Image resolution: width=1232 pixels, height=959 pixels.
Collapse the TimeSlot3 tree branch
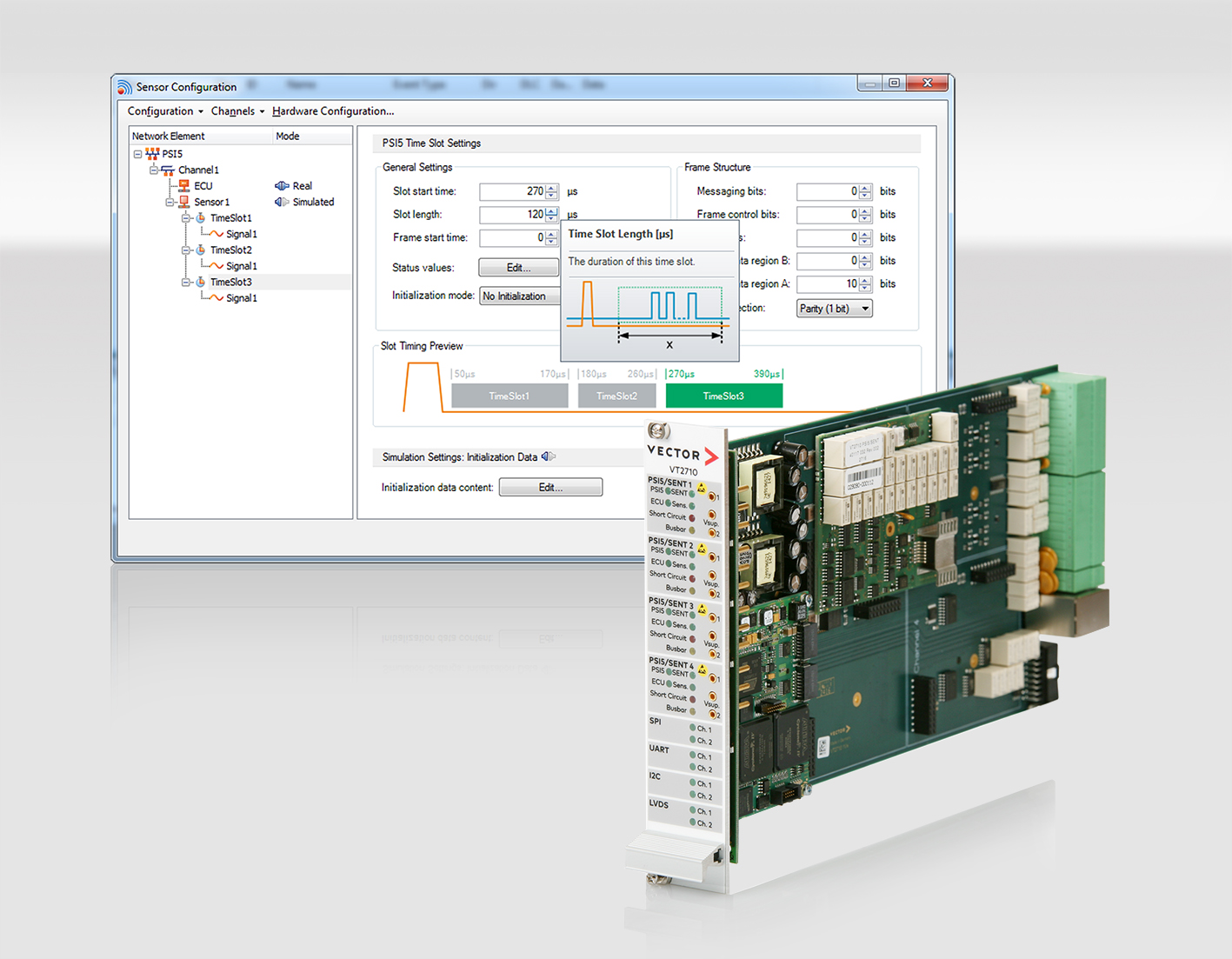coord(186,282)
